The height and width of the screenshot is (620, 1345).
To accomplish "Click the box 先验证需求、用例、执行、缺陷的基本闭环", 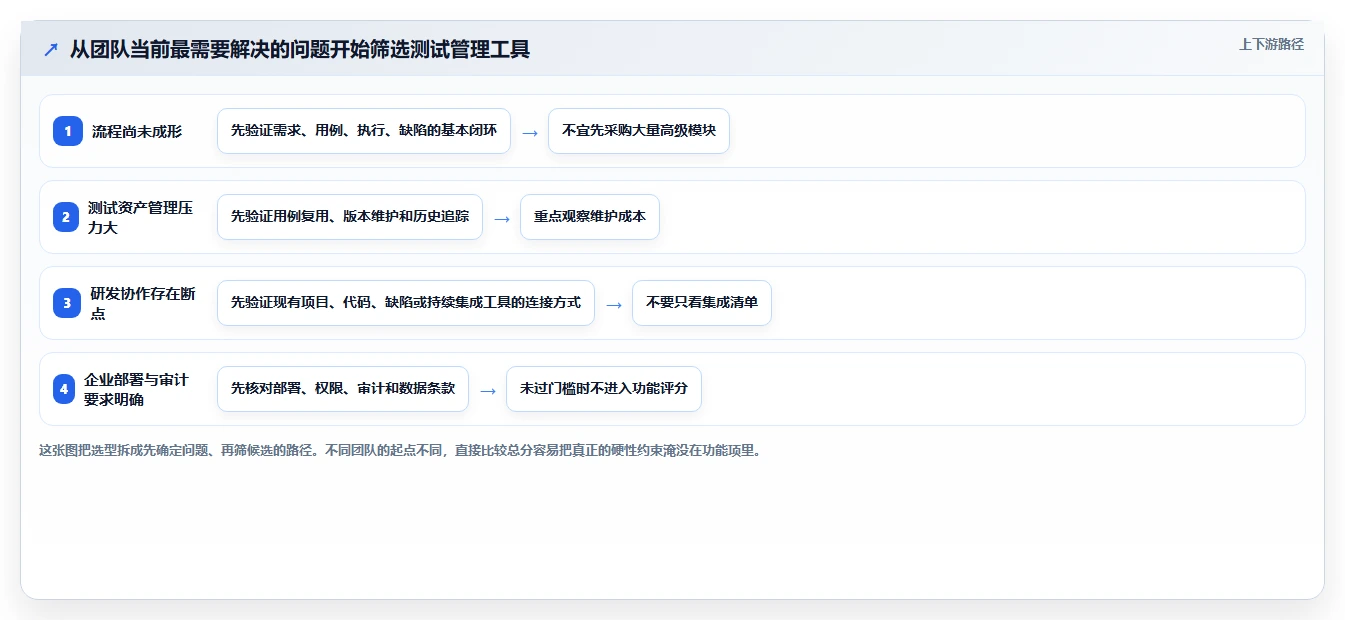I will (x=364, y=131).
